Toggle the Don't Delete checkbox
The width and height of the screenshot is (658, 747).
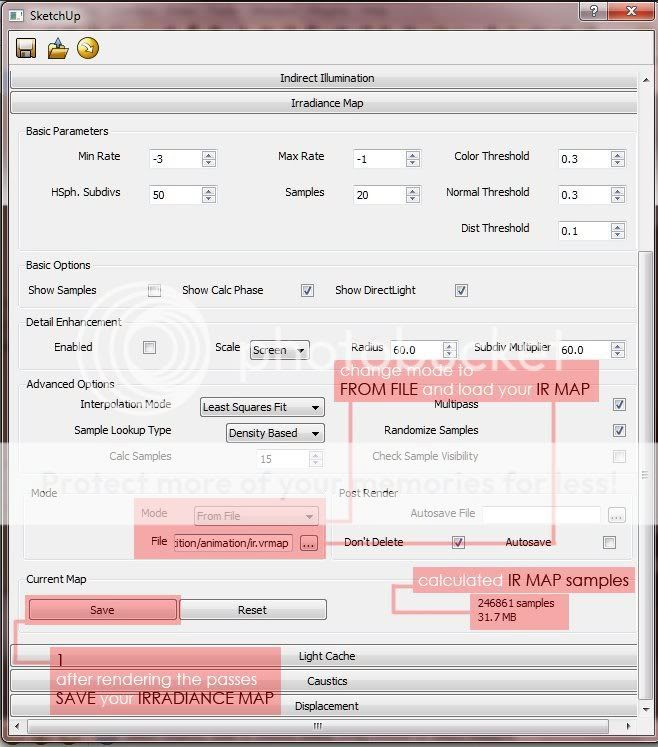pyautogui.click(x=458, y=542)
